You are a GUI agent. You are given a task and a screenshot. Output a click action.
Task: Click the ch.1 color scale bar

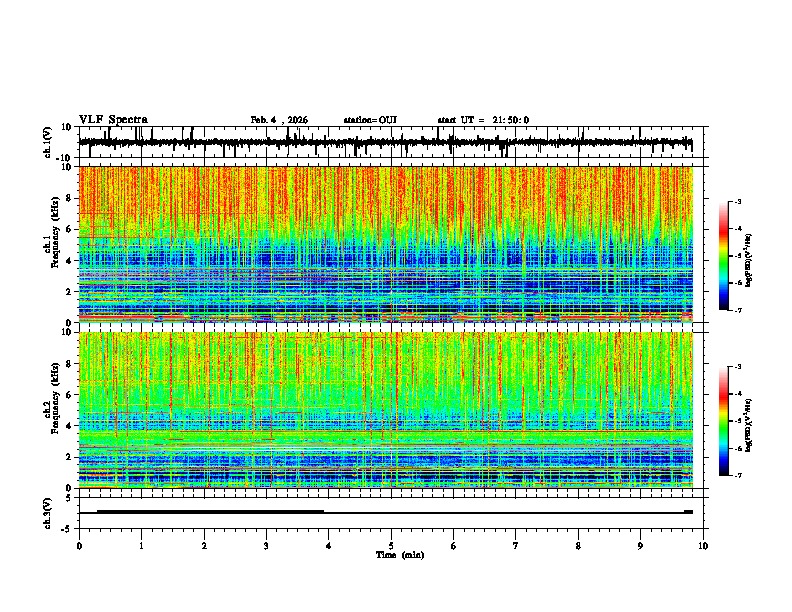pos(724,256)
